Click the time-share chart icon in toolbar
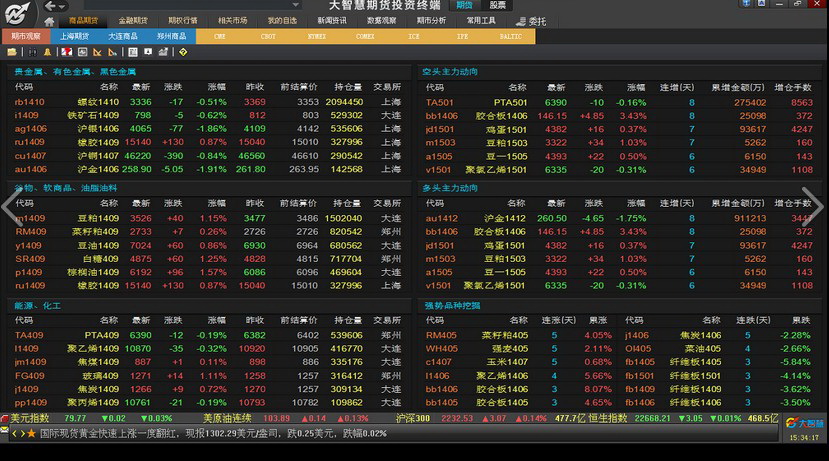Image resolution: width=829 pixels, height=461 pixels. point(82,52)
